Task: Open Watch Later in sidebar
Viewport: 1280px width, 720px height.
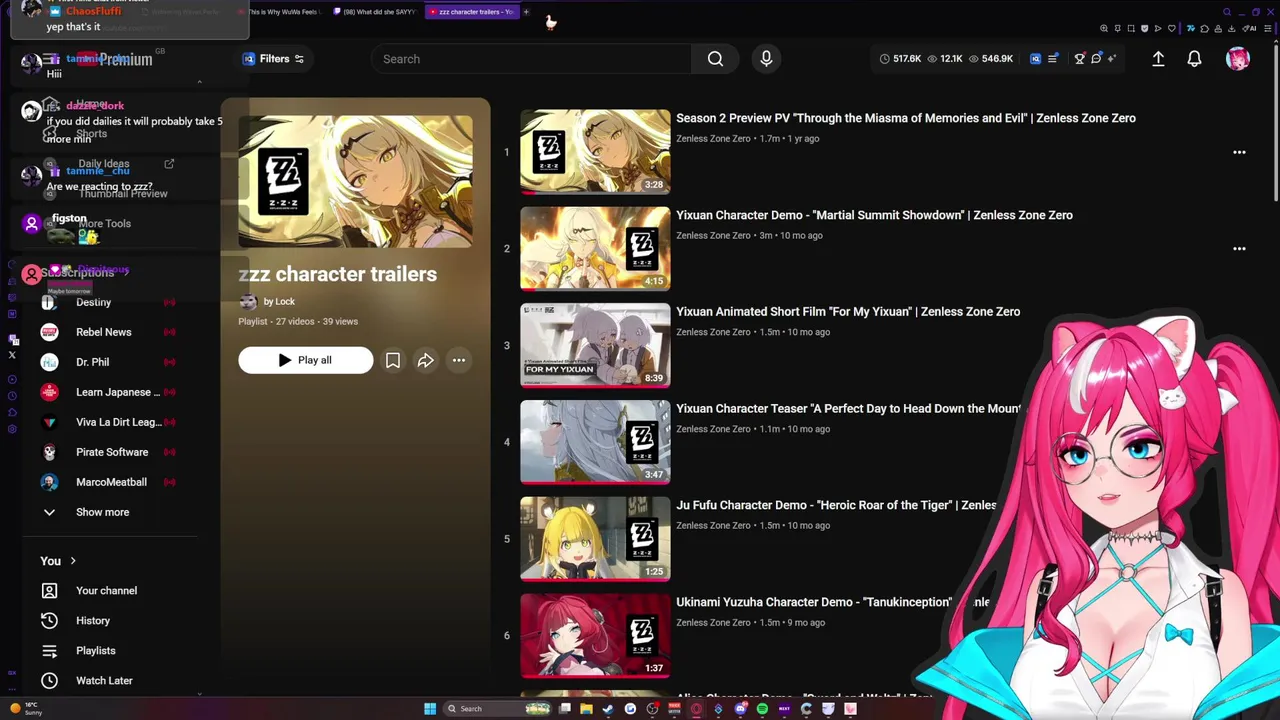Action: [x=104, y=681]
